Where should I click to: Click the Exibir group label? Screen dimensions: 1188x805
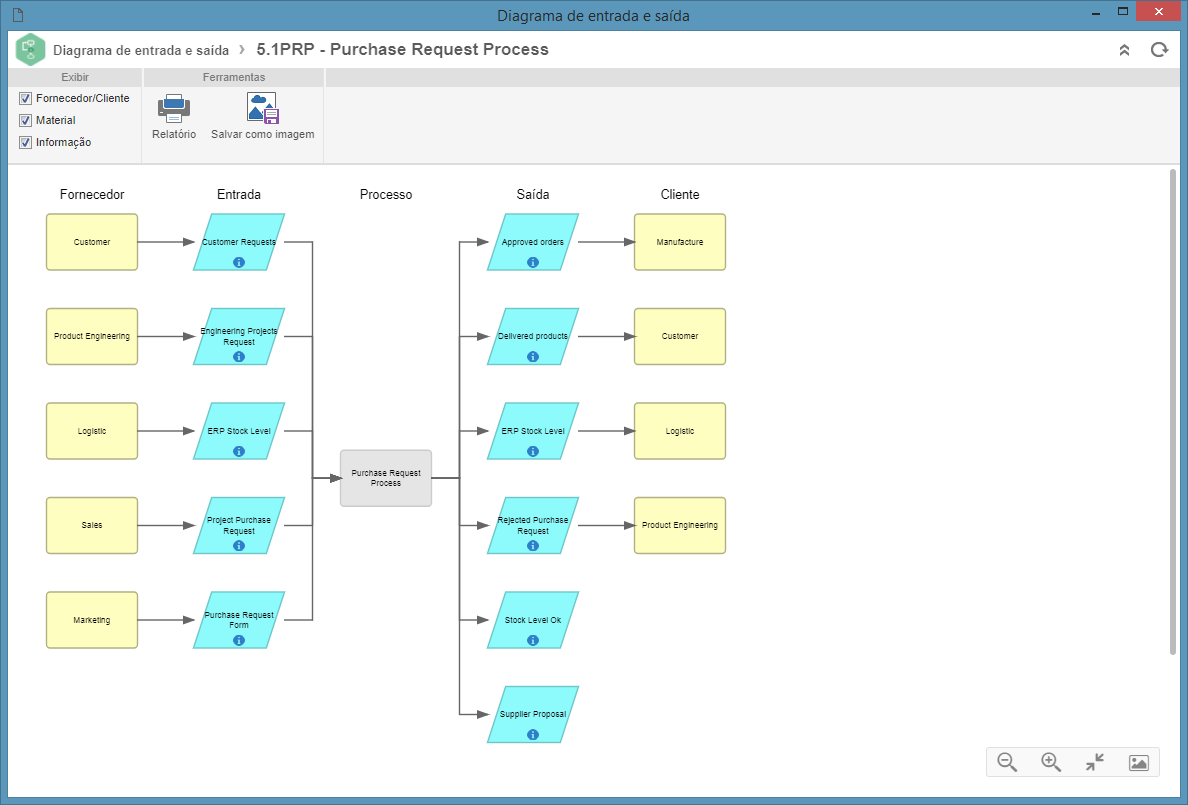tap(75, 77)
